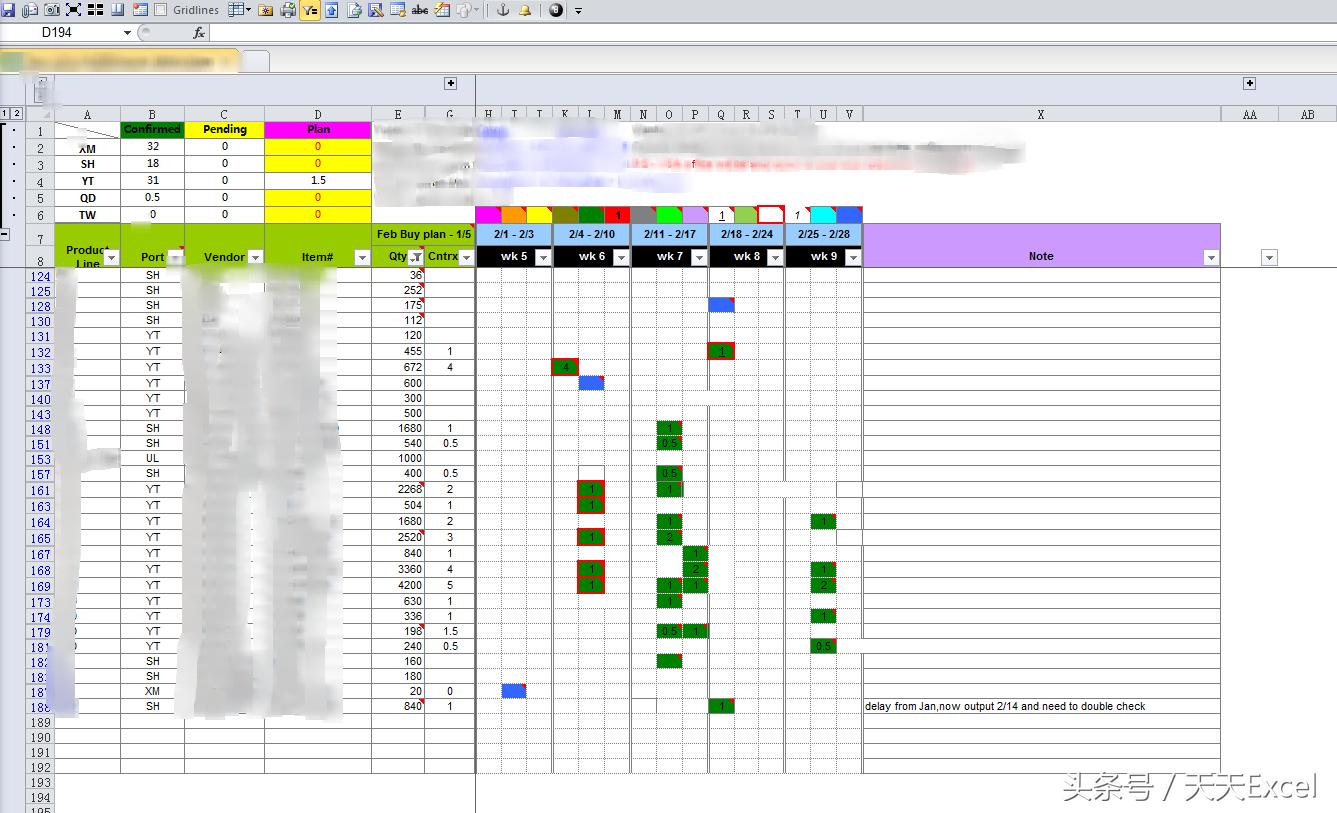The width and height of the screenshot is (1337, 813).
Task: Click the Qty cell with value 4200
Action: click(398, 585)
